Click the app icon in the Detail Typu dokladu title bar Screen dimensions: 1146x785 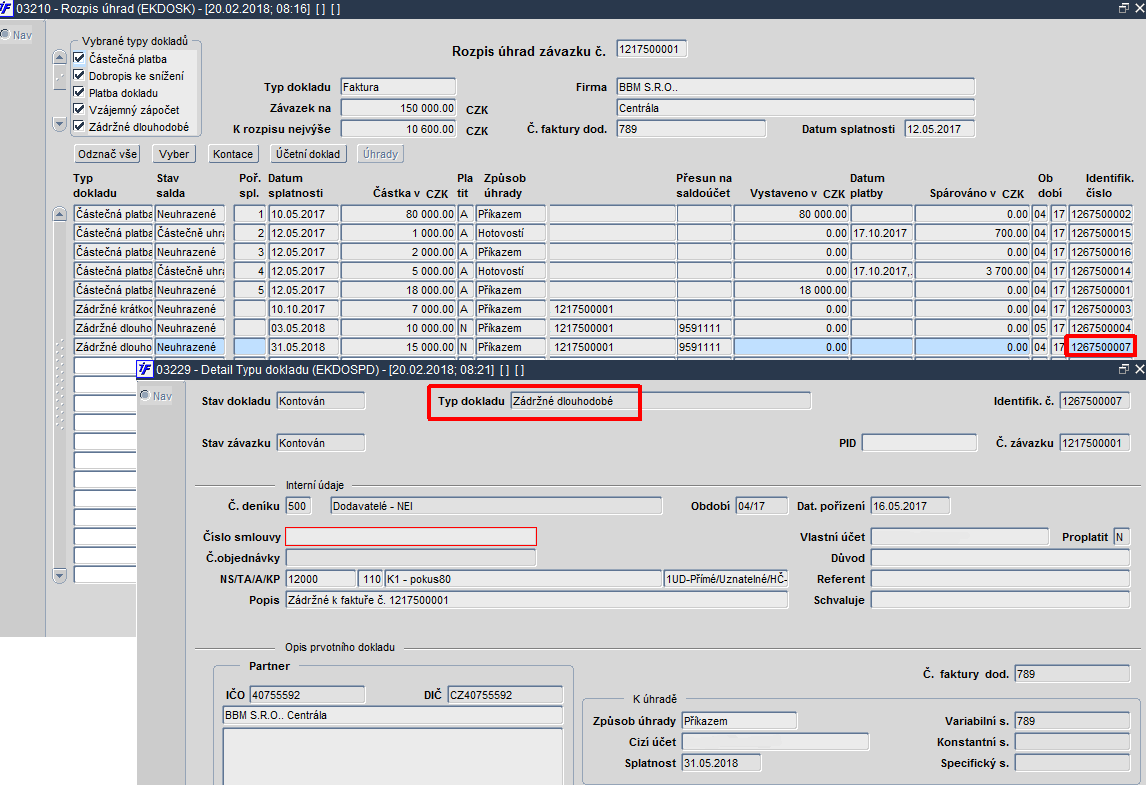[145, 369]
